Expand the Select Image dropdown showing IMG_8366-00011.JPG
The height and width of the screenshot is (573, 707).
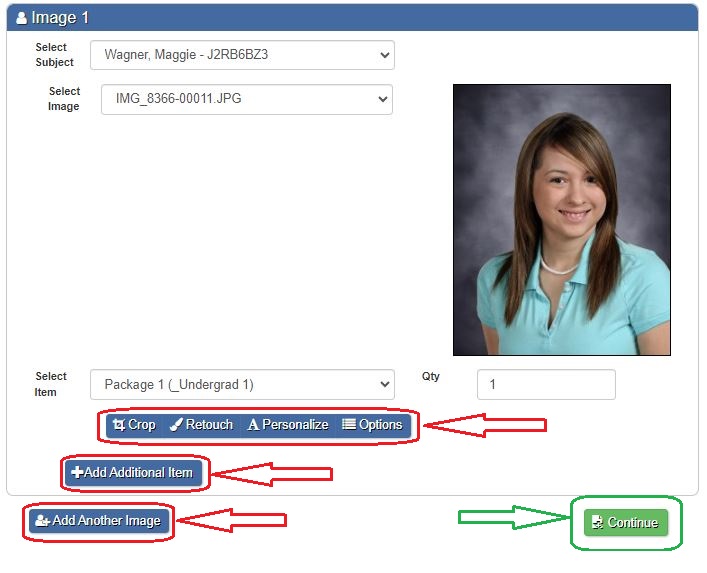[247, 99]
